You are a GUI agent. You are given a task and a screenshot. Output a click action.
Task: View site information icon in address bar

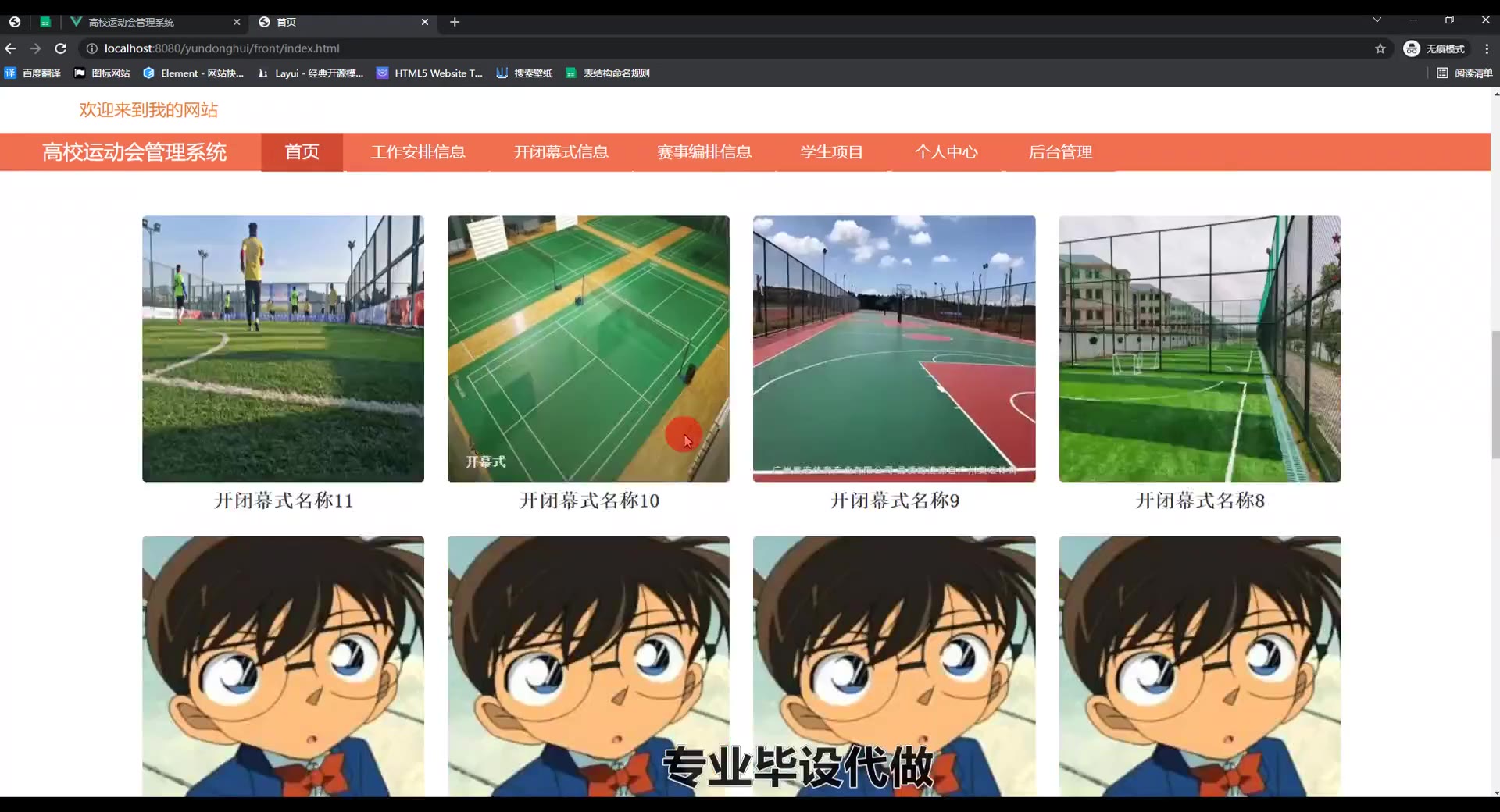[91, 48]
